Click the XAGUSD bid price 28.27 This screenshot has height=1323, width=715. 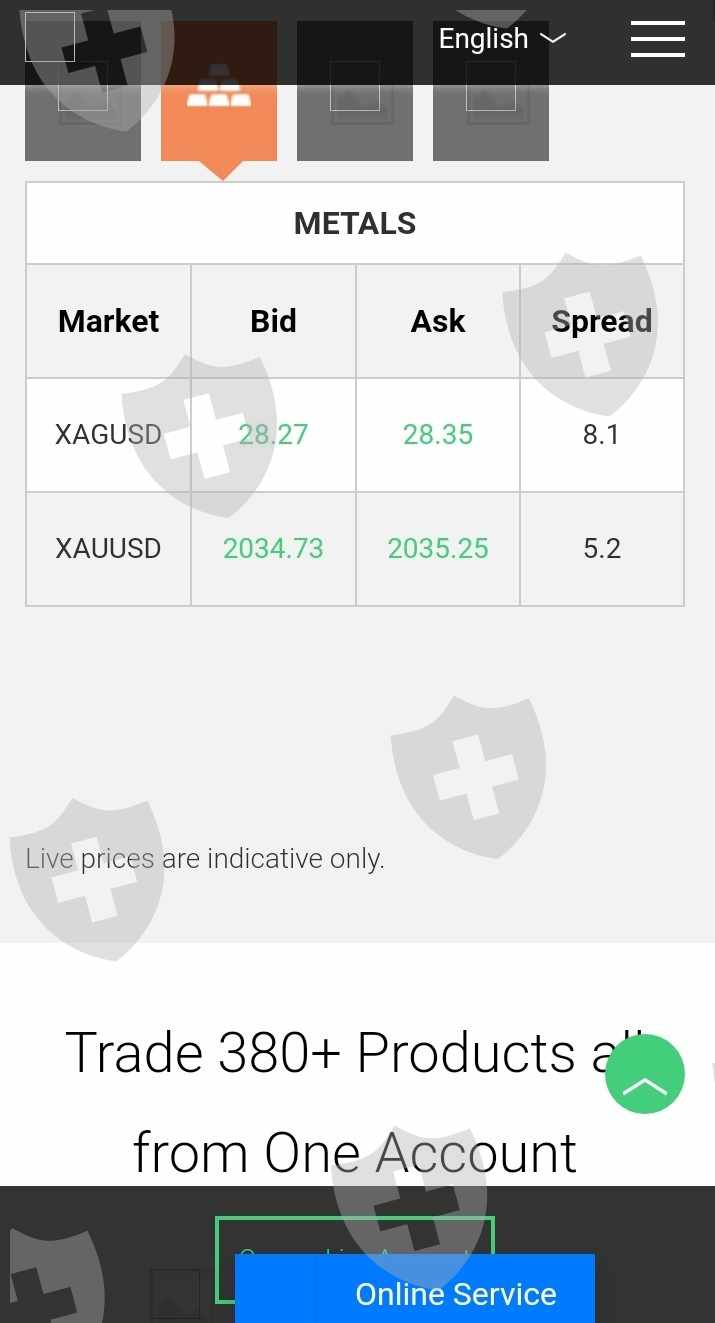273,435
